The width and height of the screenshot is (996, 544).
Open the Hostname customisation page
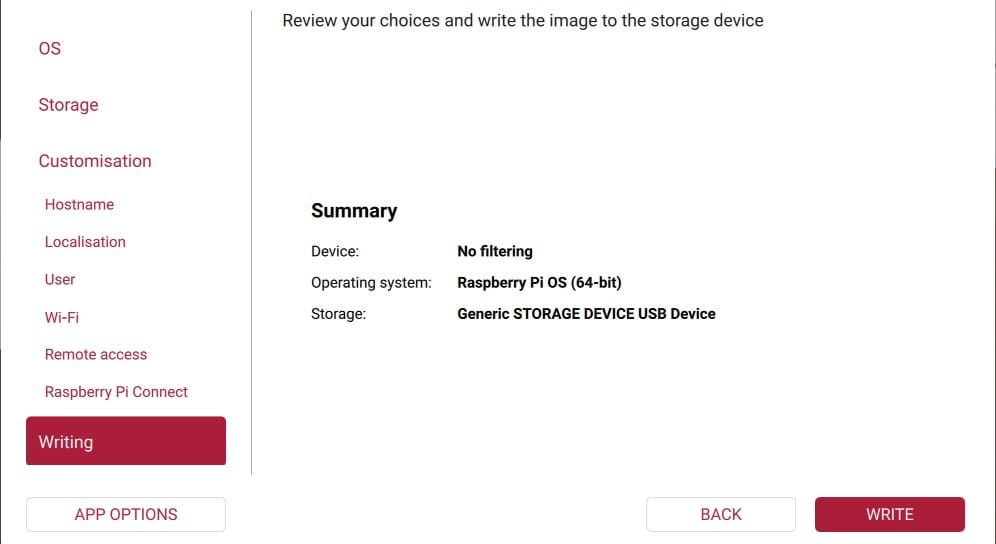coord(79,205)
